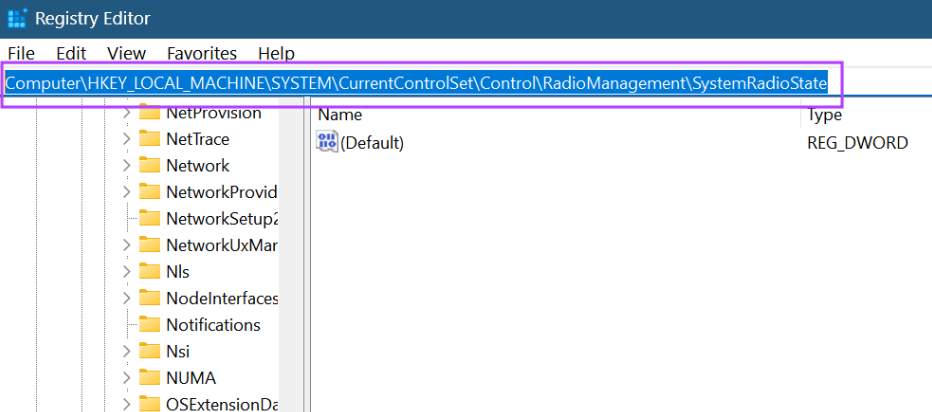This screenshot has width=932, height=412.
Task: Click the Notifications folder icon
Action: [150, 325]
